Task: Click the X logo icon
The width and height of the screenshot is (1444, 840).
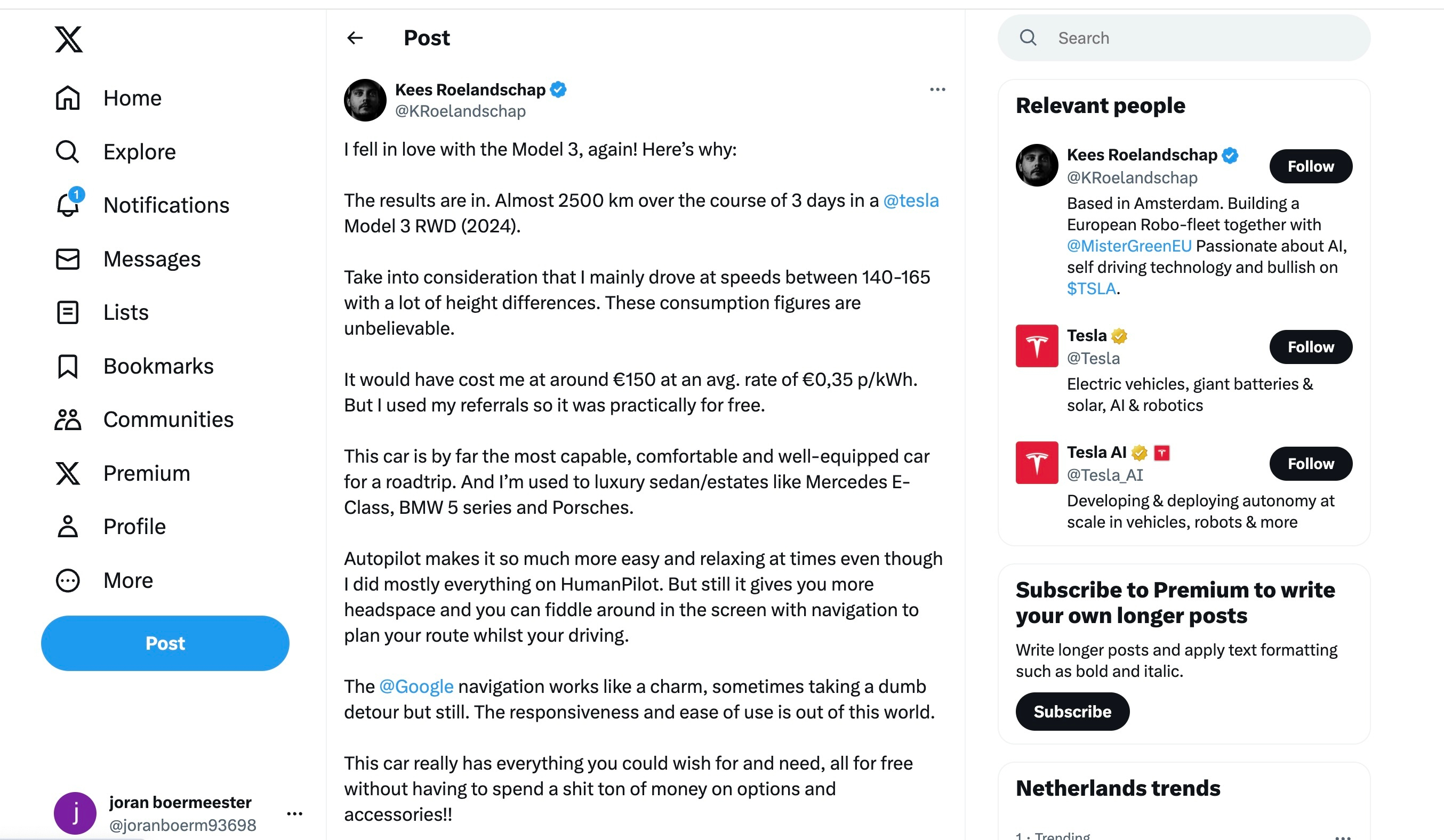Action: tap(69, 39)
